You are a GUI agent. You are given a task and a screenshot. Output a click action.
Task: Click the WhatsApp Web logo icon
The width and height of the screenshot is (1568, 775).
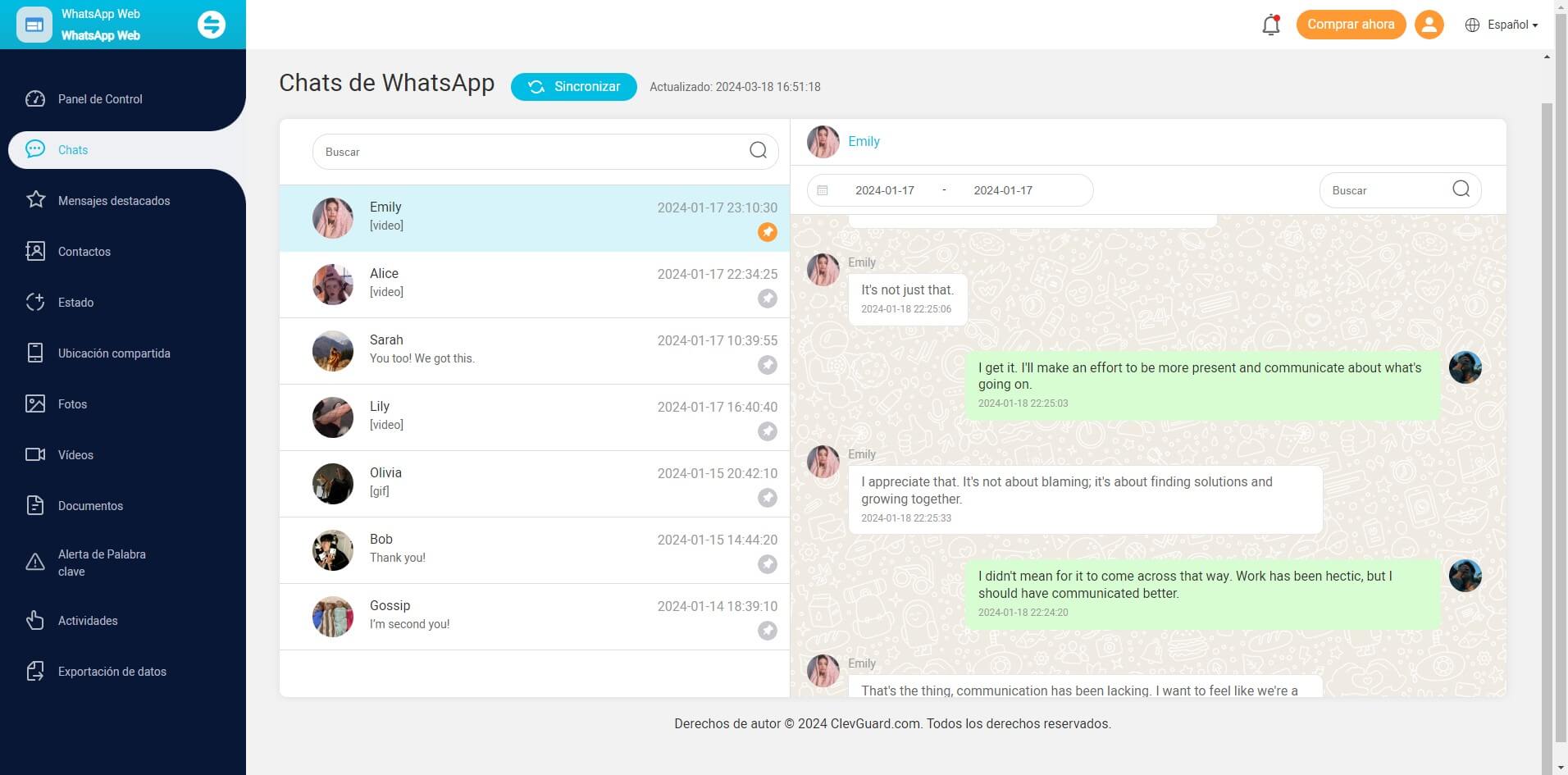point(34,25)
